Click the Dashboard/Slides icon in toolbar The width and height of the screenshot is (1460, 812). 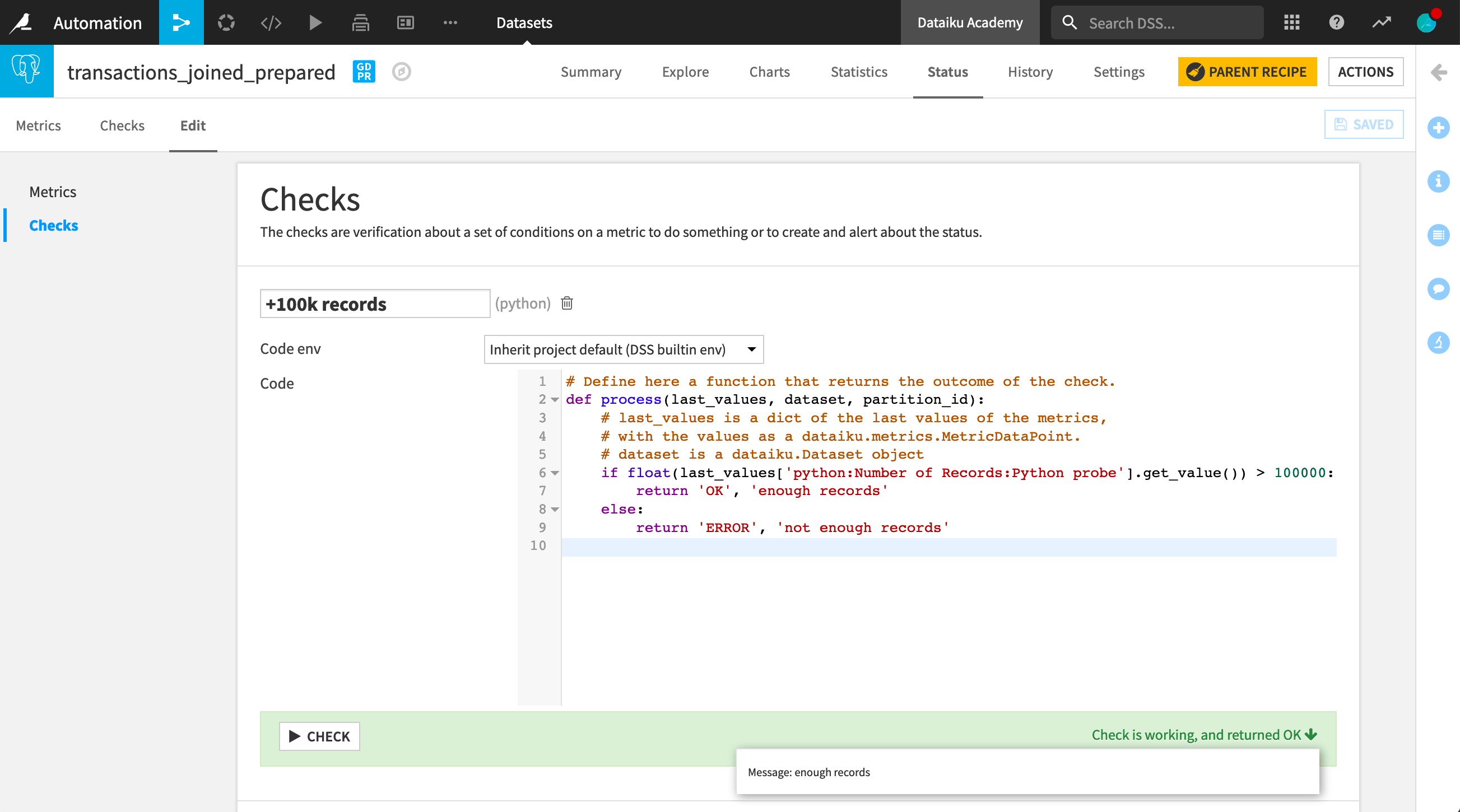tap(406, 22)
